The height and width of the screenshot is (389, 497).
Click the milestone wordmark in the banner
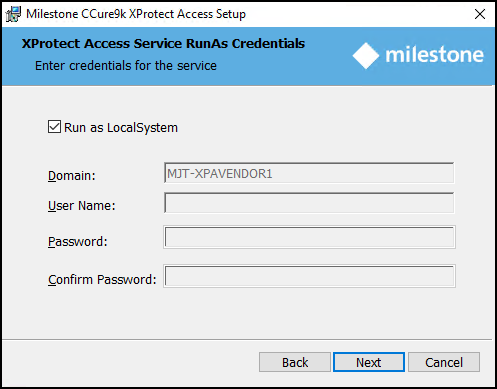tap(434, 55)
